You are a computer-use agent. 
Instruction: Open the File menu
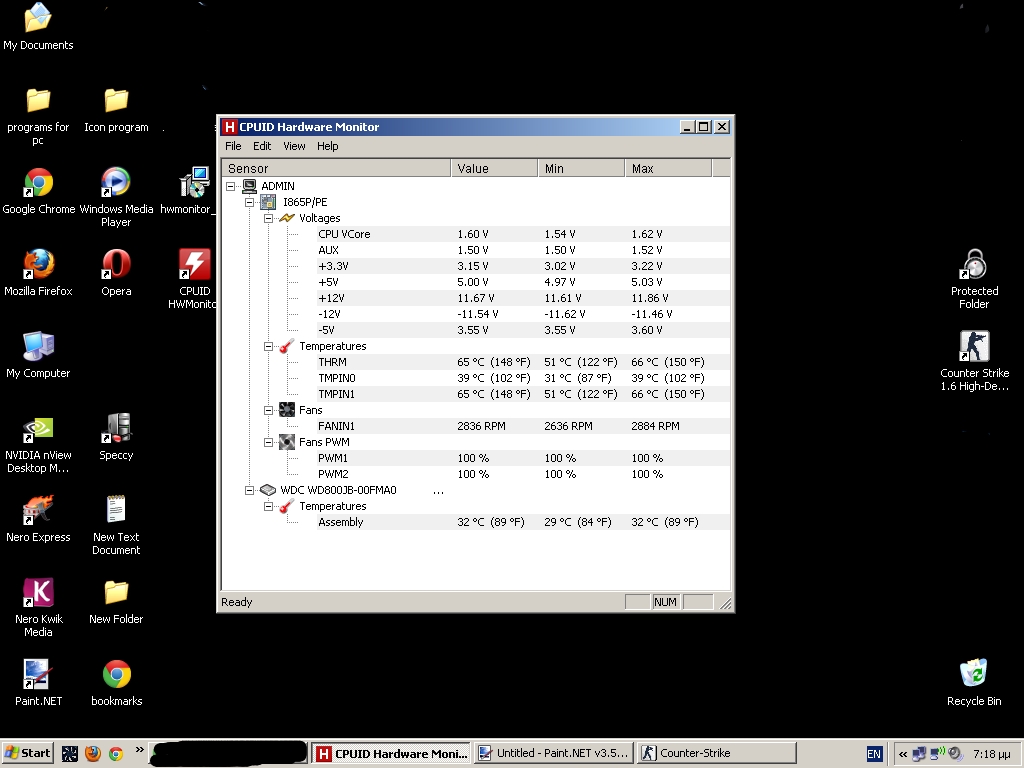[x=233, y=146]
